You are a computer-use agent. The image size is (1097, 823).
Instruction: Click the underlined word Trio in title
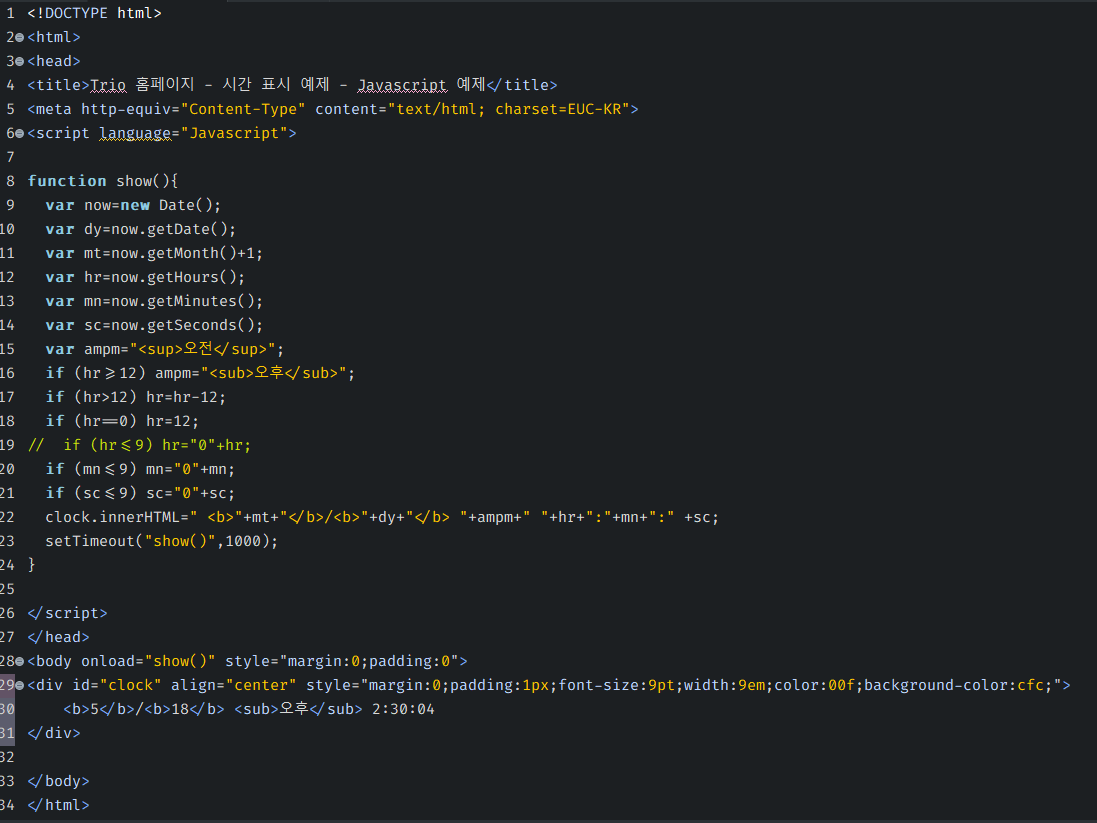[x=108, y=85]
